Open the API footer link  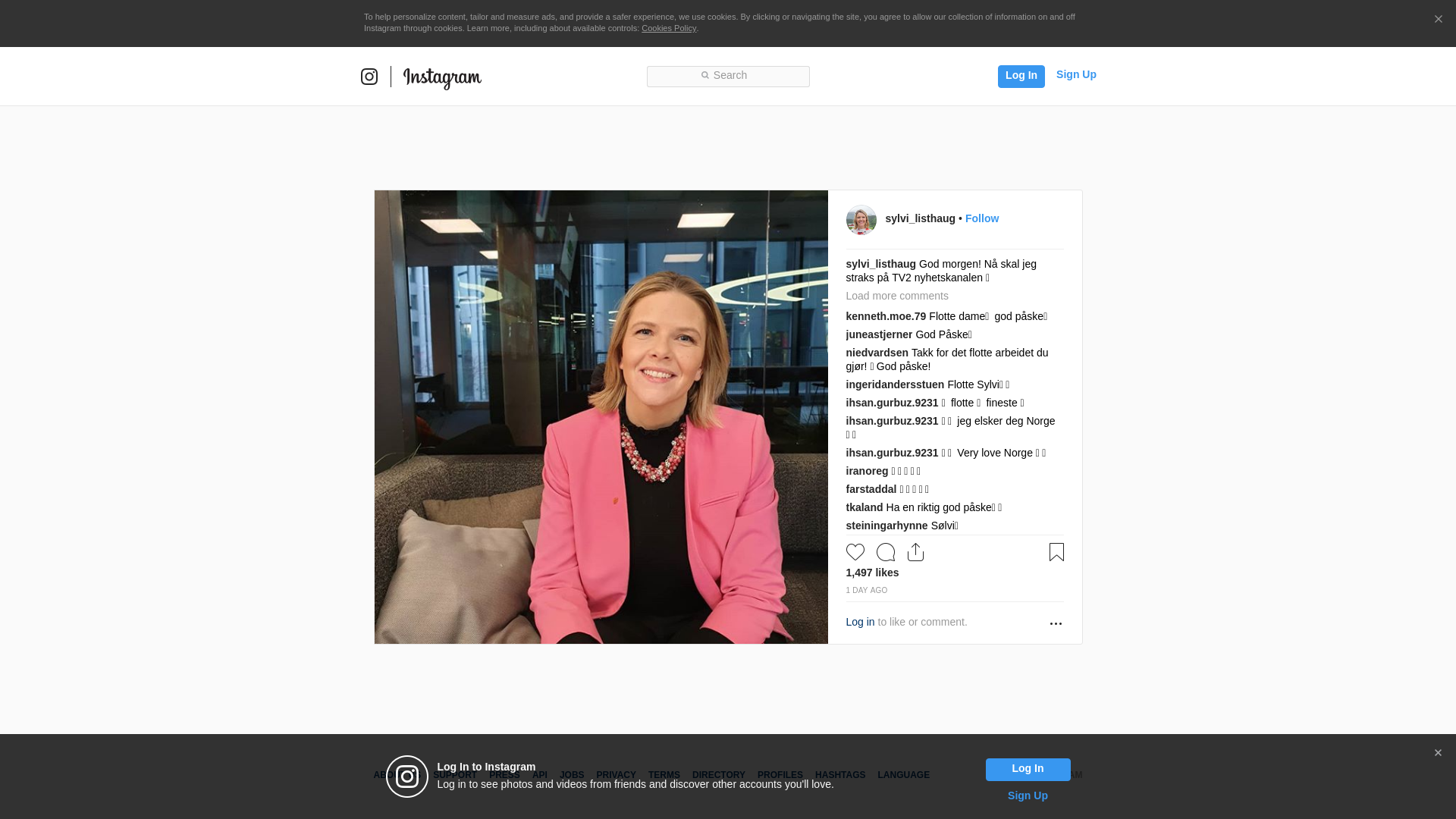point(540,775)
